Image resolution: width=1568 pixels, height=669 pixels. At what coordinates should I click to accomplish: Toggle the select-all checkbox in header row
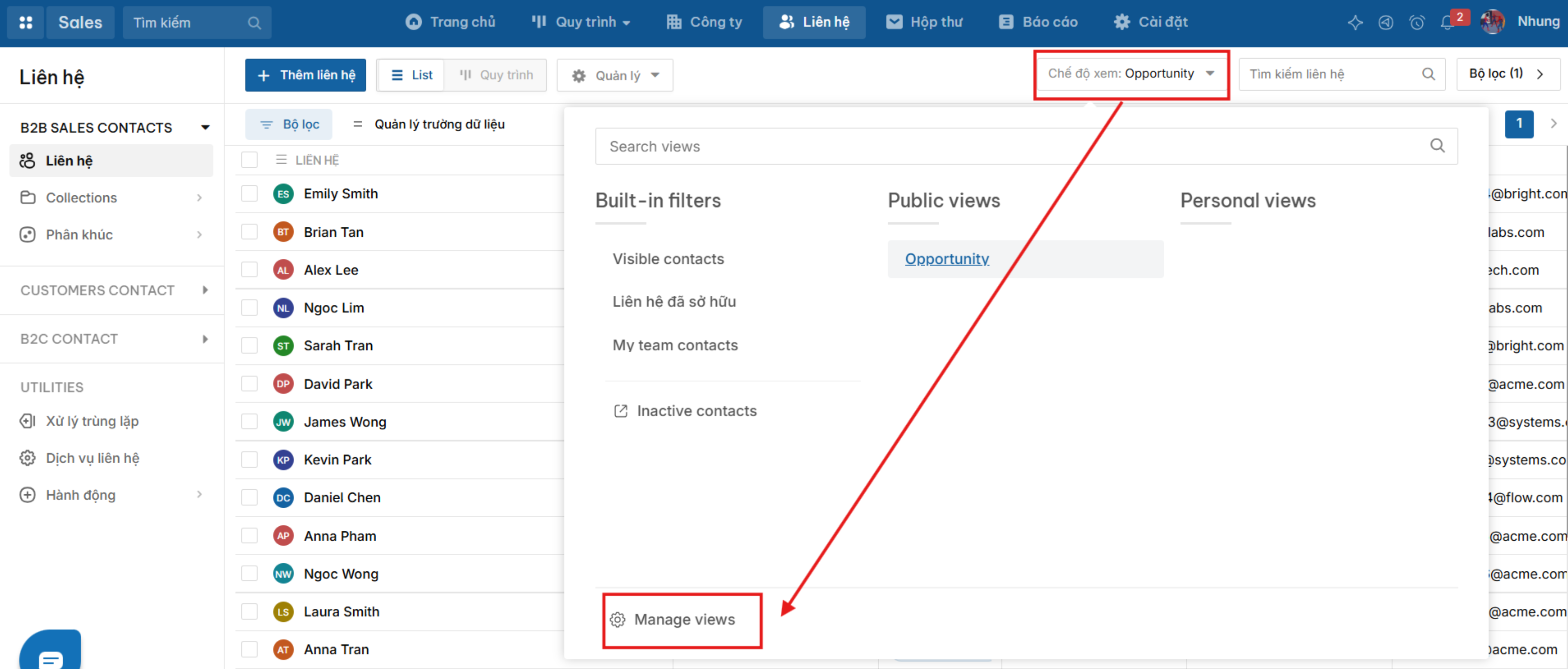[249, 160]
